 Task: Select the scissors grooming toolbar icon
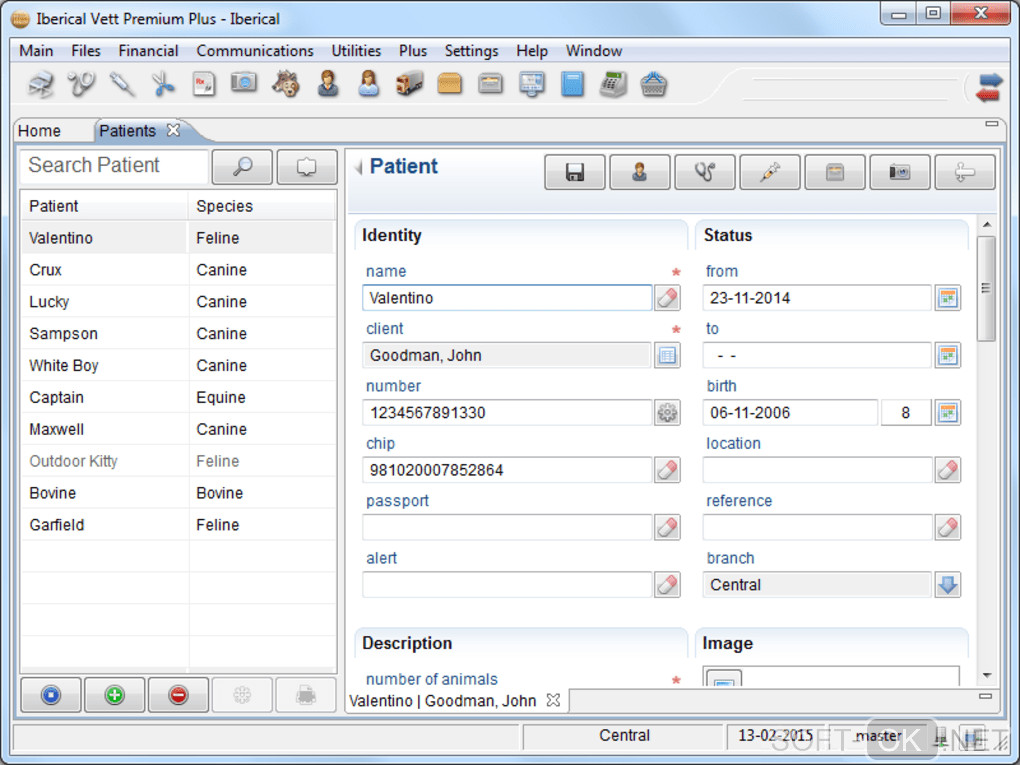(163, 84)
